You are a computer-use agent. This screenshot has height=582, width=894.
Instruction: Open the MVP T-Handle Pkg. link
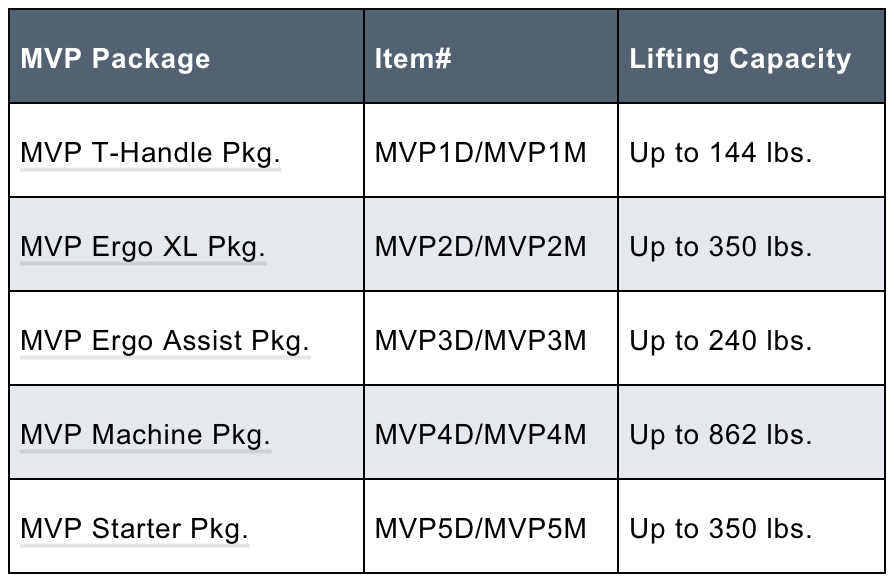coord(150,153)
